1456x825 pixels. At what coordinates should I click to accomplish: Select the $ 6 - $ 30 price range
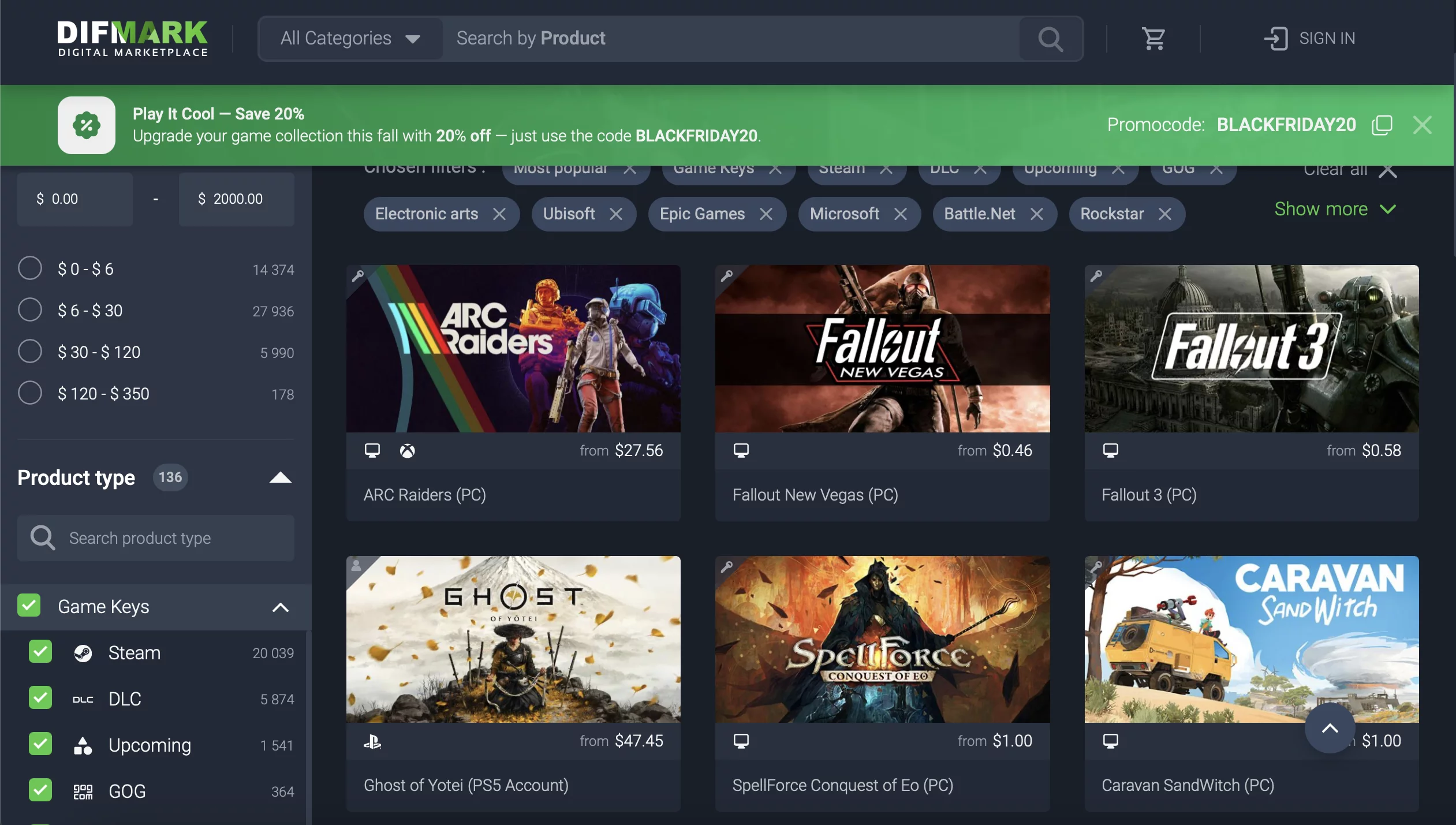(30, 310)
